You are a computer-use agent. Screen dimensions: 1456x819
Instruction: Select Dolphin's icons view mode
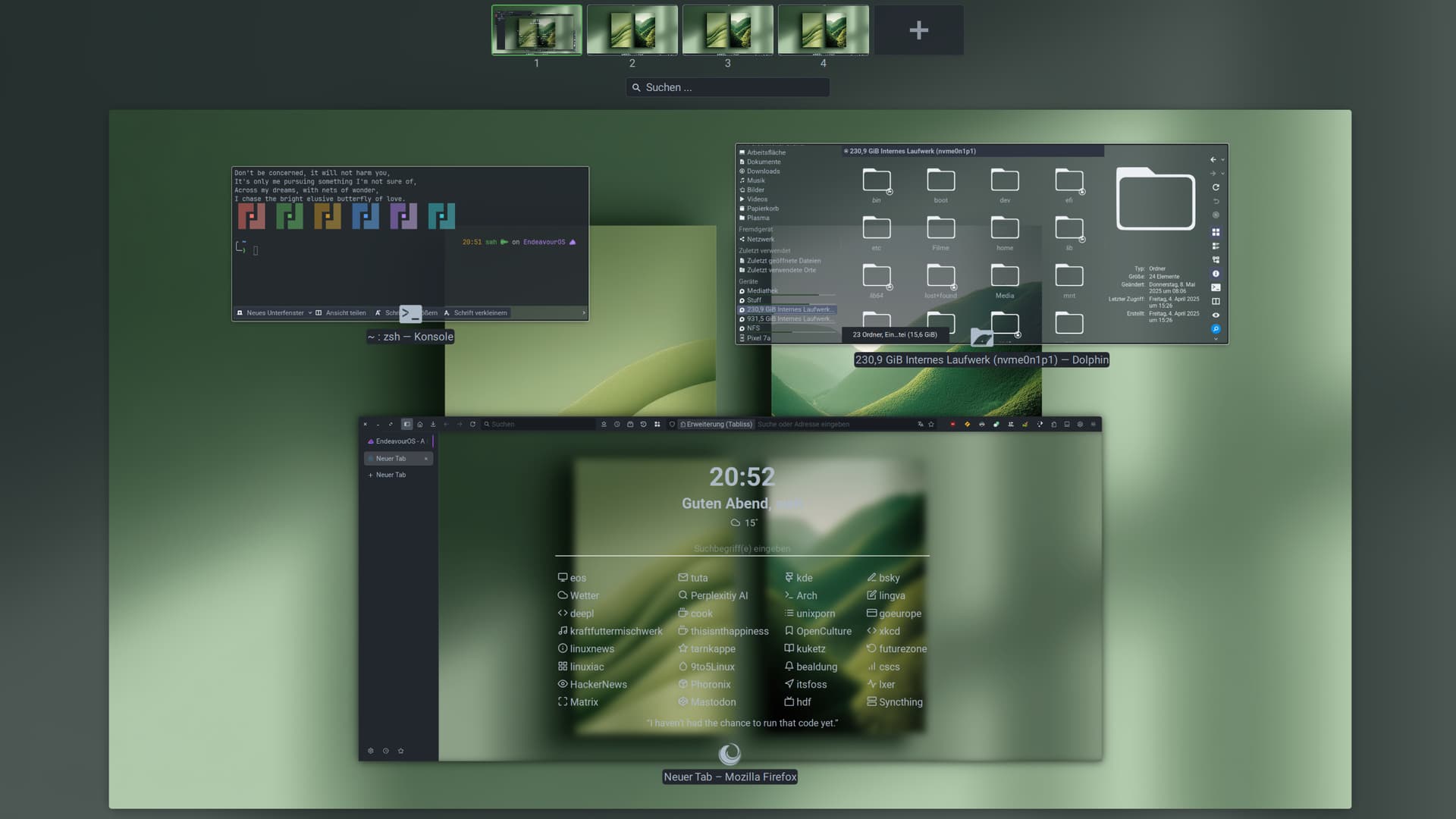coord(1216,232)
